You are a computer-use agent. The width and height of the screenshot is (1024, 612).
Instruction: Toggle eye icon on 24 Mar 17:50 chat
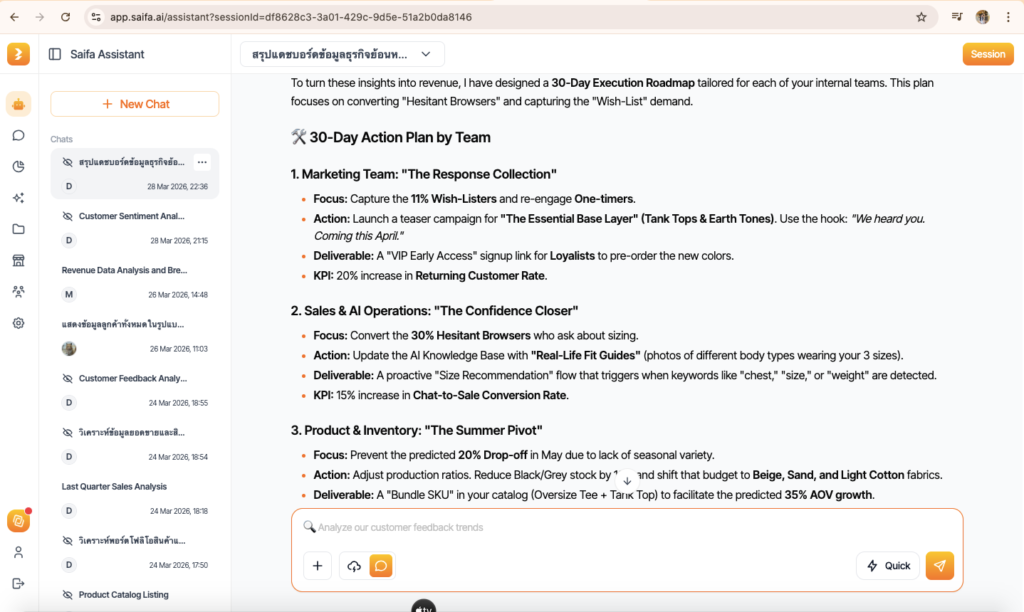pyautogui.click(x=67, y=541)
